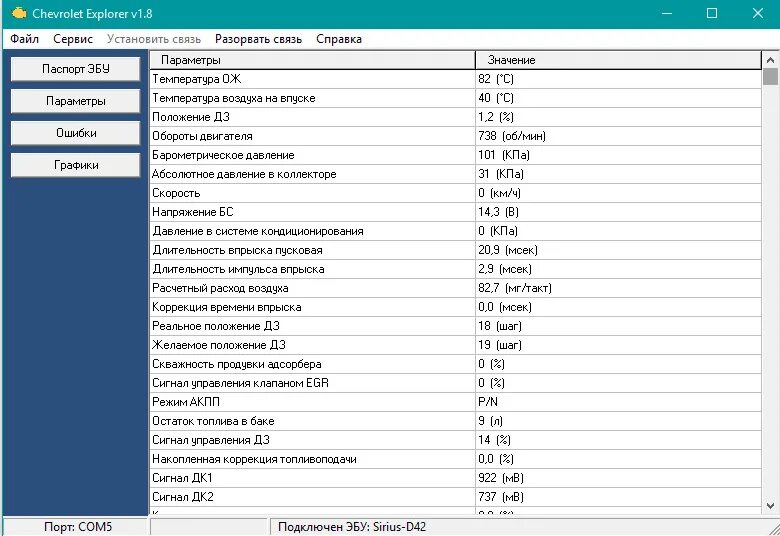Select Расчетный расход воздуха row
The image size is (780, 536).
pos(456,288)
